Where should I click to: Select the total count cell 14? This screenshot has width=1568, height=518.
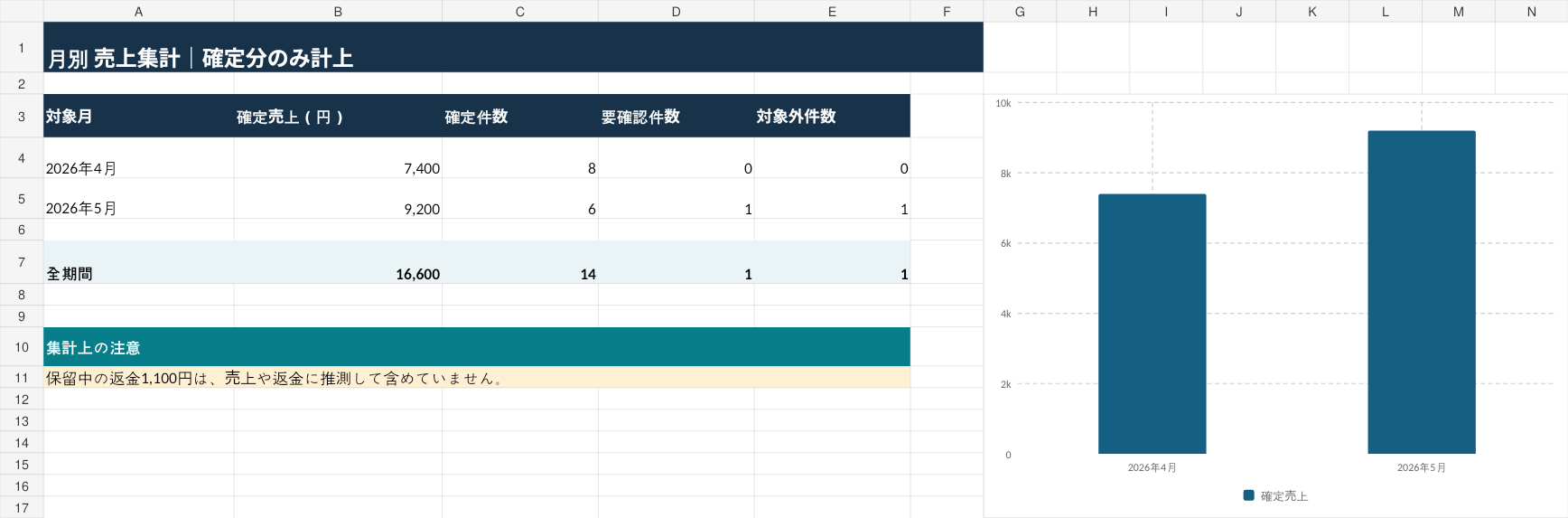click(x=520, y=262)
